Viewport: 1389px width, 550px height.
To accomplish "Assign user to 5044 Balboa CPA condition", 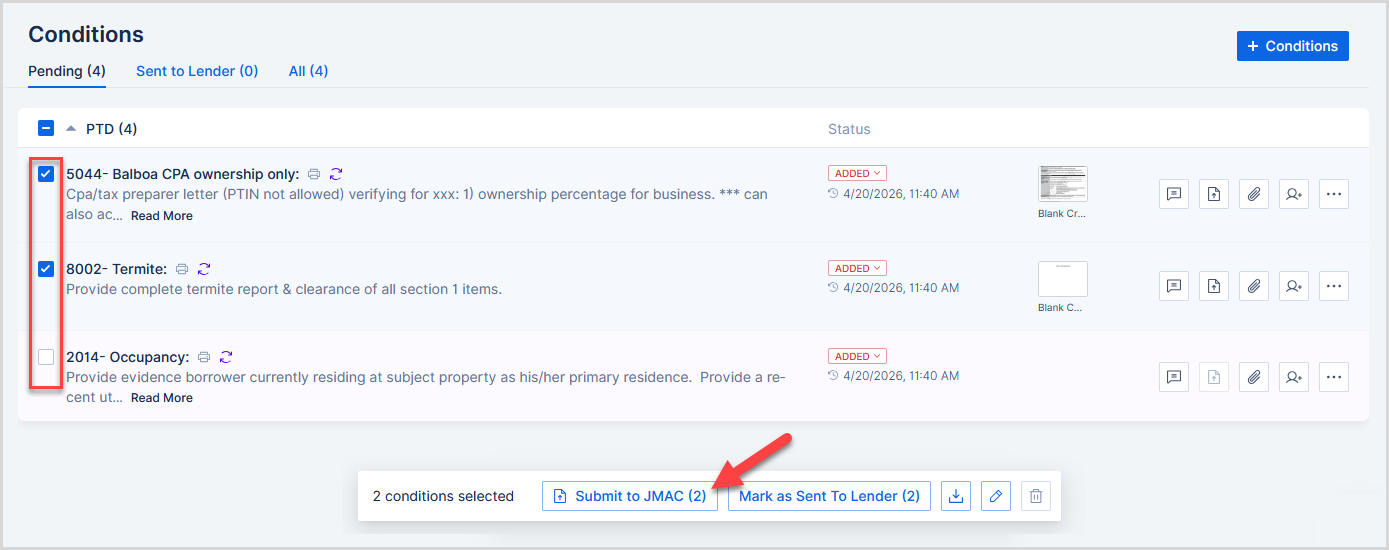I will 1293,194.
